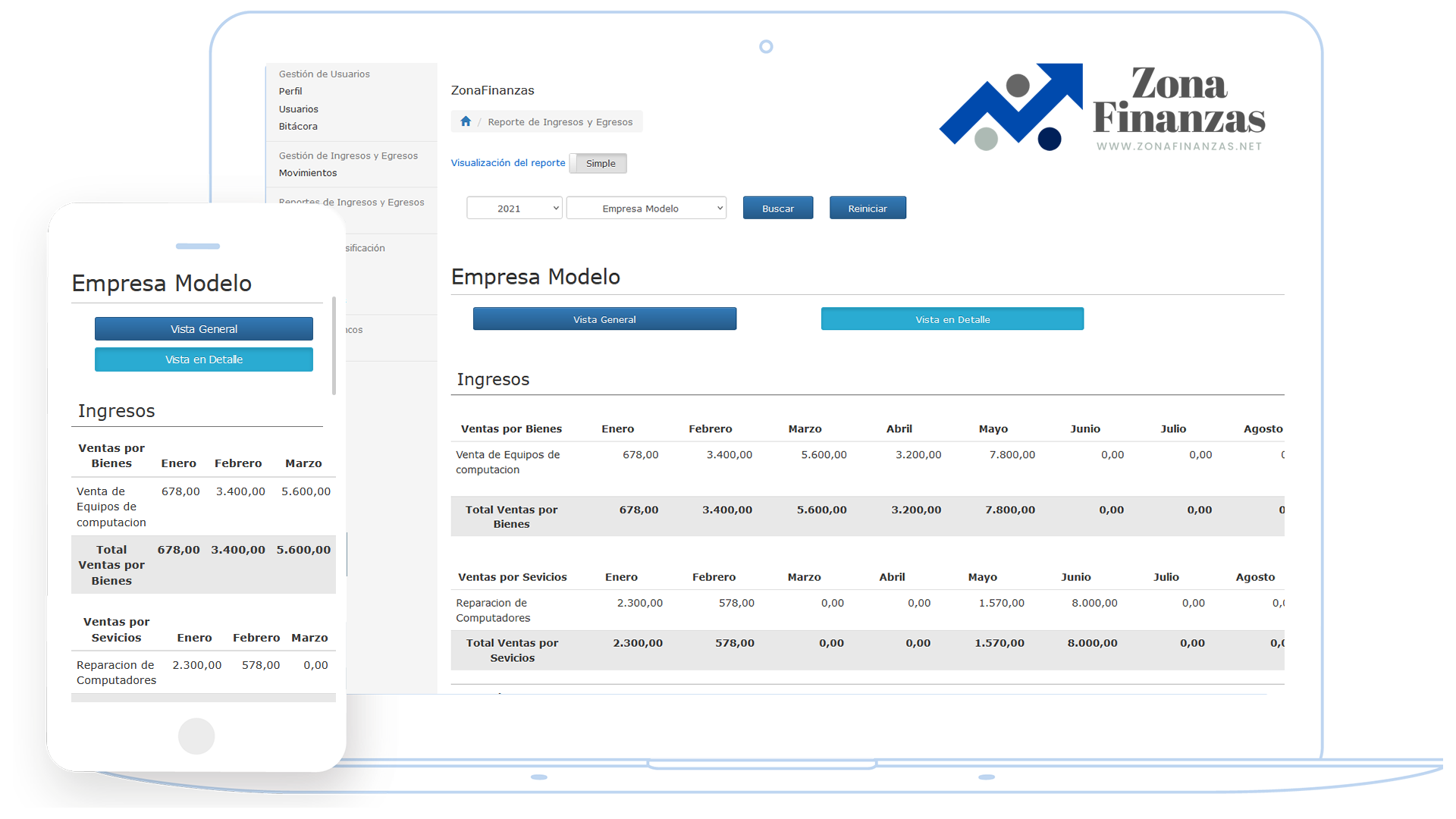Open the 2021 year dropdown
The height and width of the screenshot is (819, 1456).
pos(514,209)
